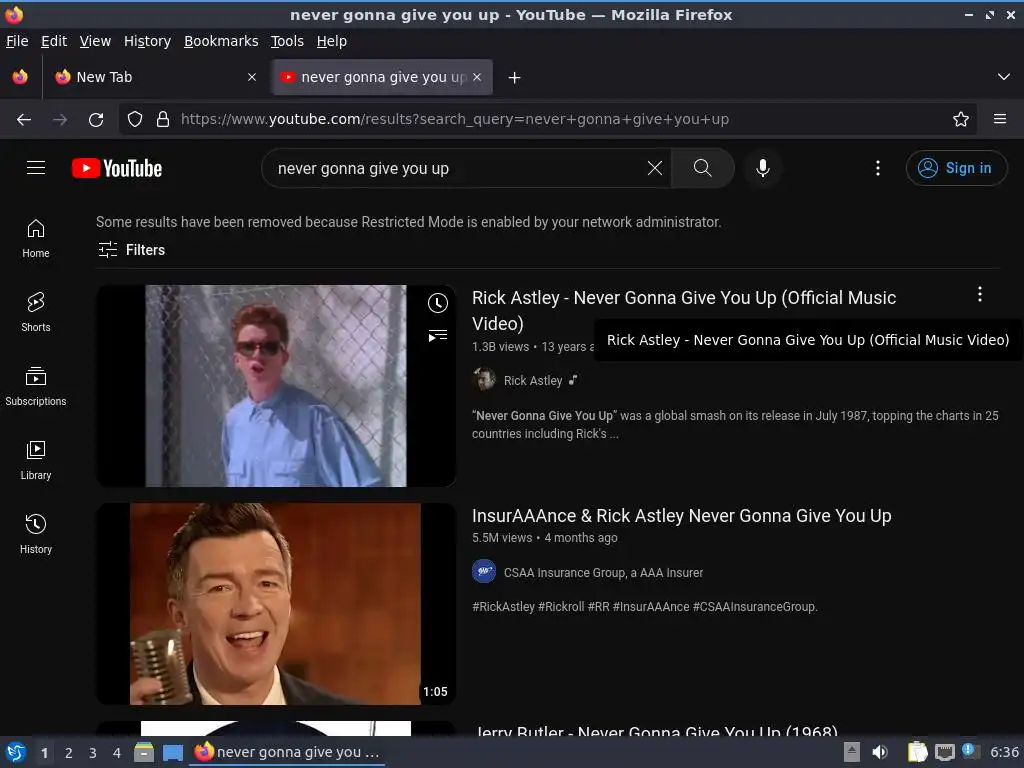Viewport: 1024px width, 768px height.
Task: Open the File menu
Action: coord(17,41)
